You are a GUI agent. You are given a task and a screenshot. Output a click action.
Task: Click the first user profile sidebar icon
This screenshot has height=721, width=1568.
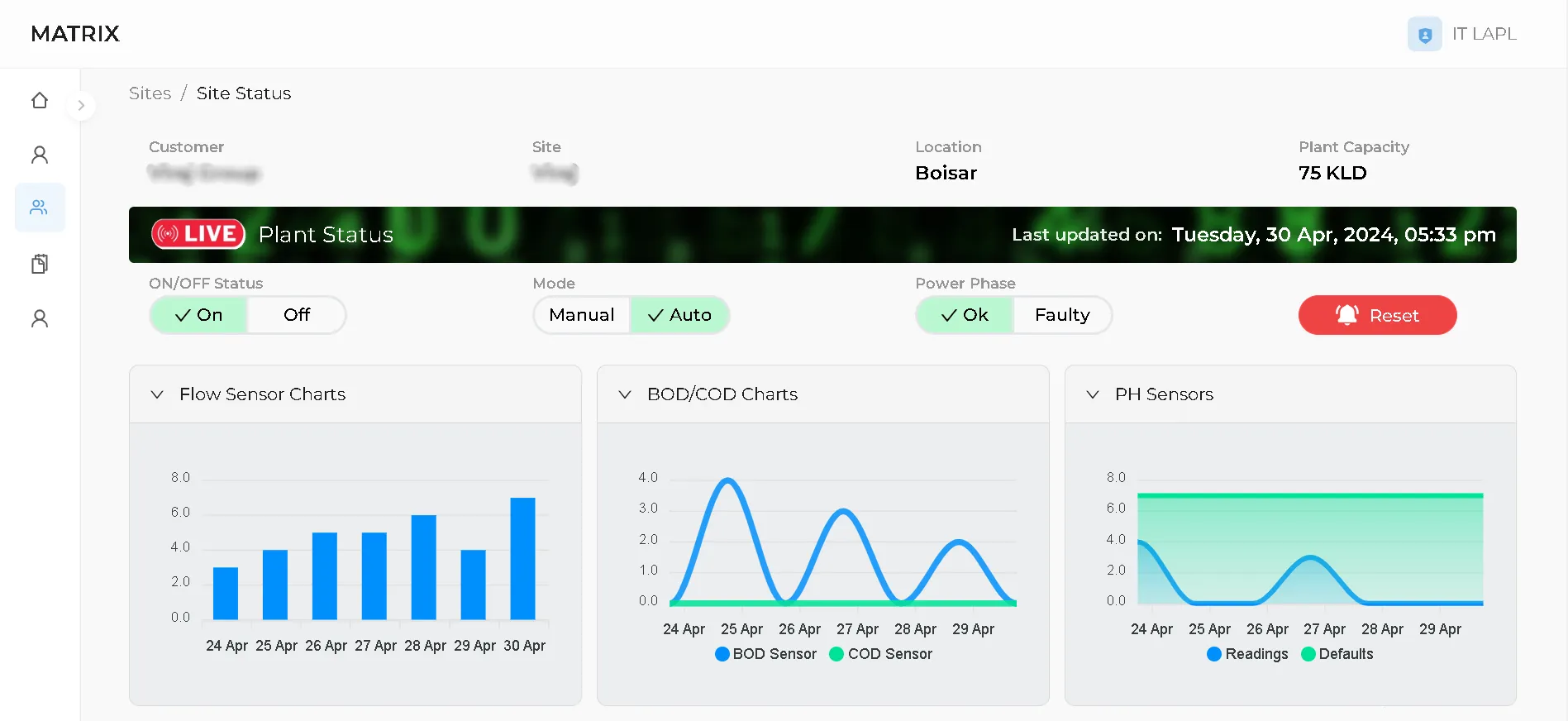40,155
